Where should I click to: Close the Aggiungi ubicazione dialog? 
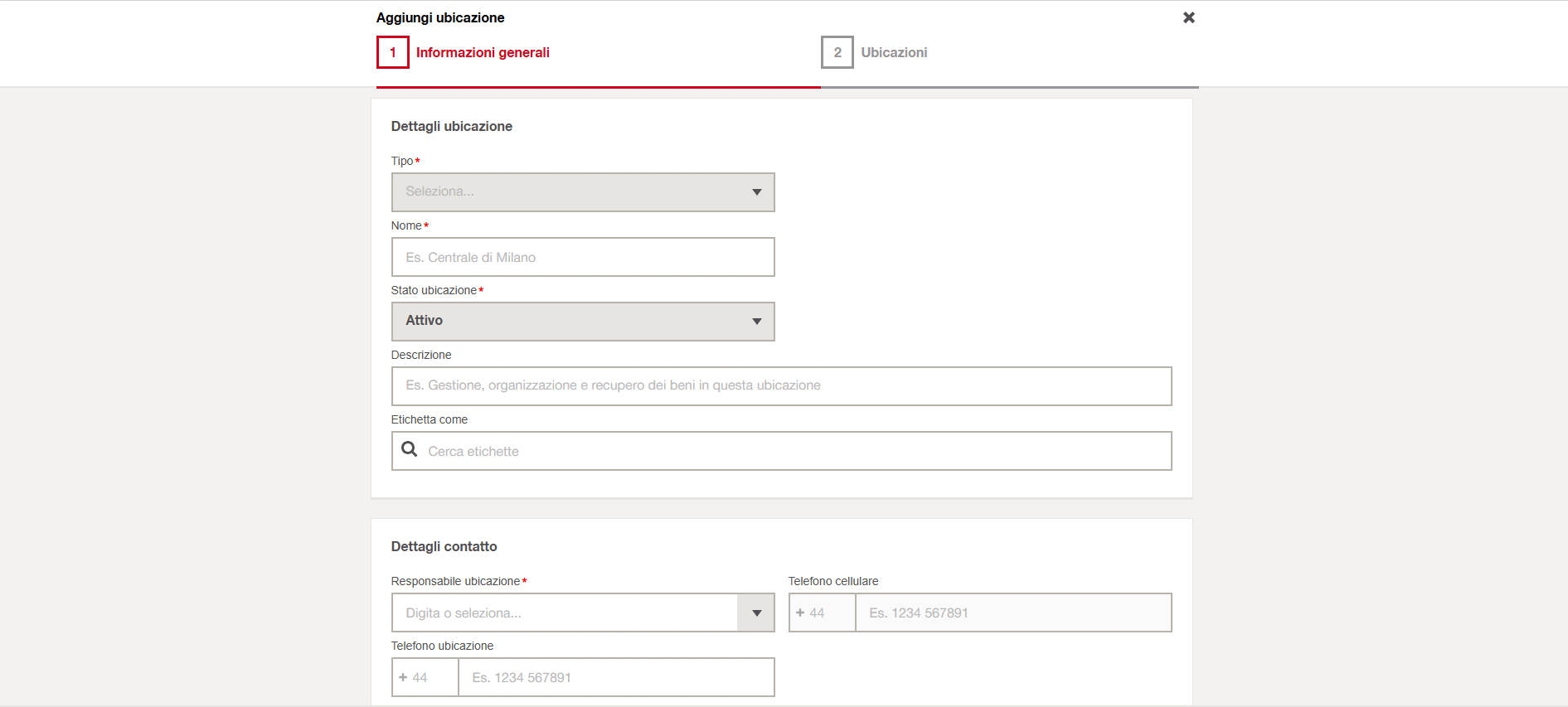[x=1188, y=17]
